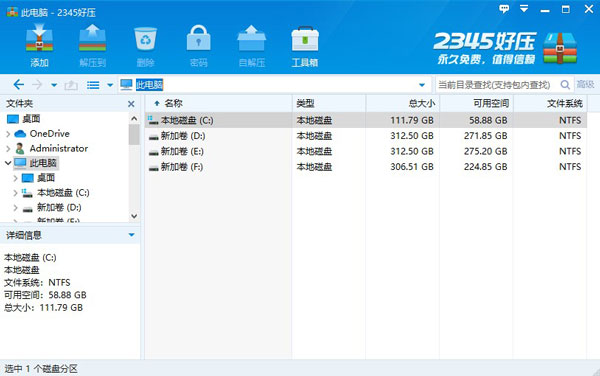Click the 高级 (Advanced) search link
This screenshot has height=376, width=600.
coord(585,84)
